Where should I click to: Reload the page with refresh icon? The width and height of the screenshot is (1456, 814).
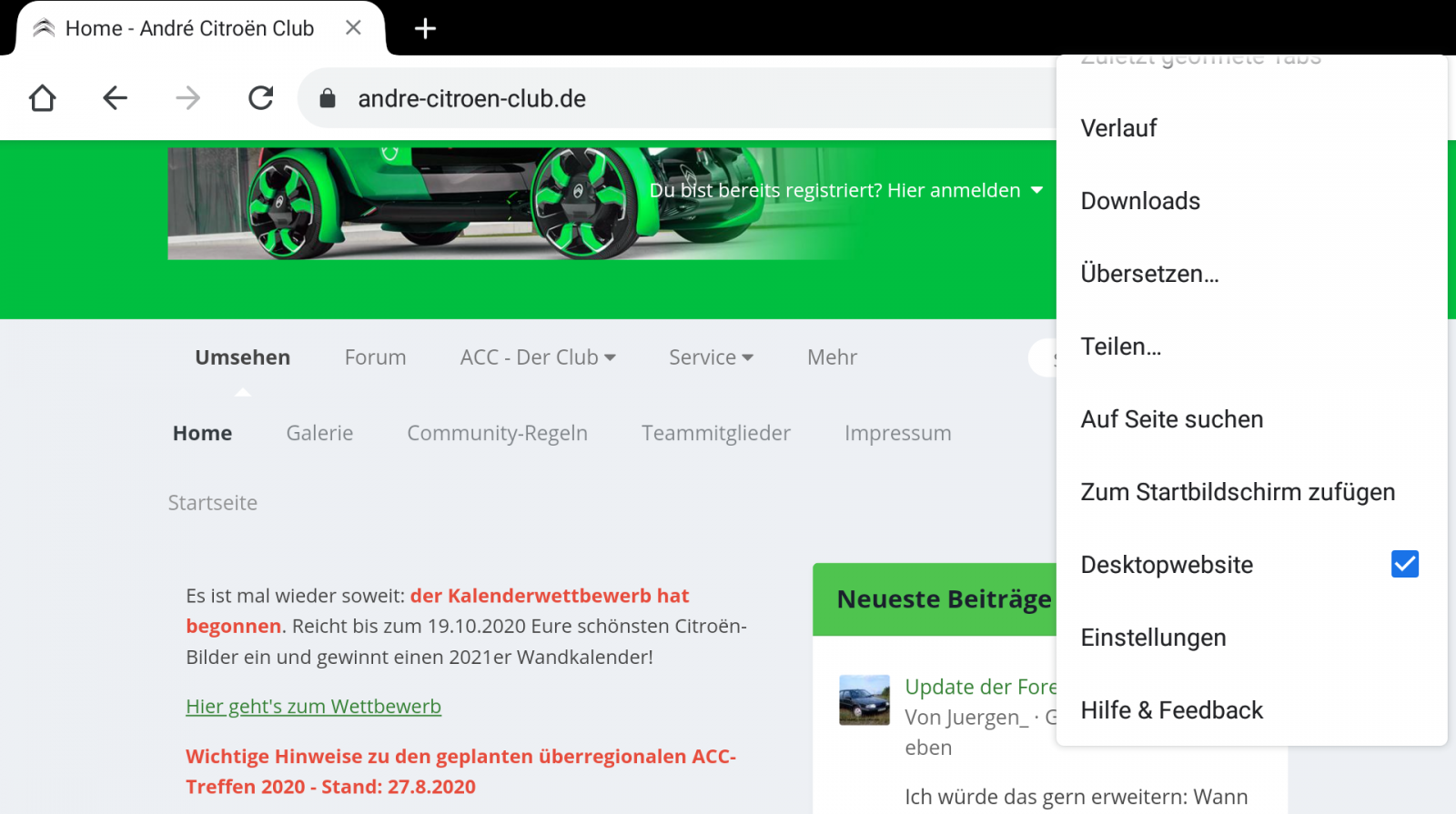click(261, 98)
